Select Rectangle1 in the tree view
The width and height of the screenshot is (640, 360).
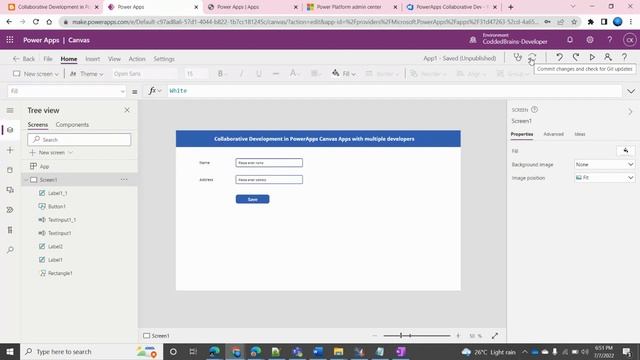click(60, 273)
